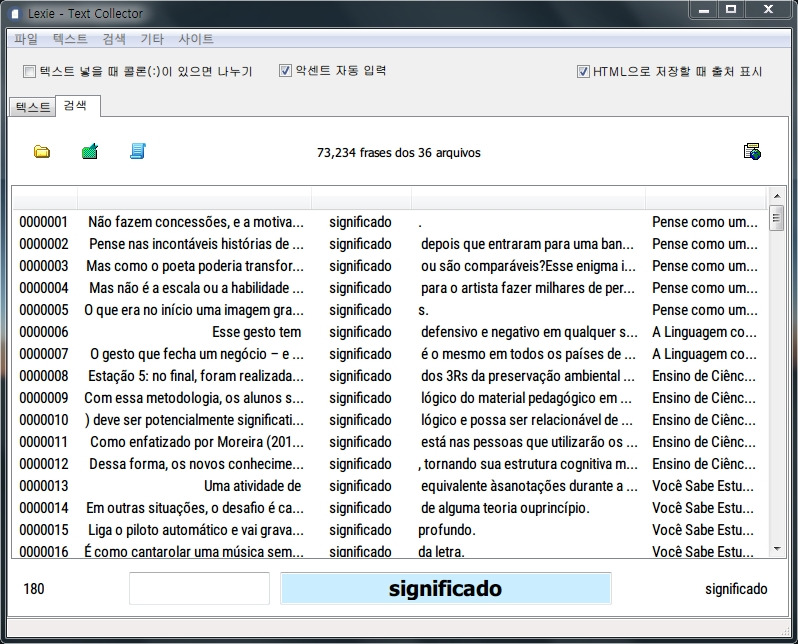The image size is (798, 644).
Task: Open the 사이트 menu
Action: [x=196, y=39]
